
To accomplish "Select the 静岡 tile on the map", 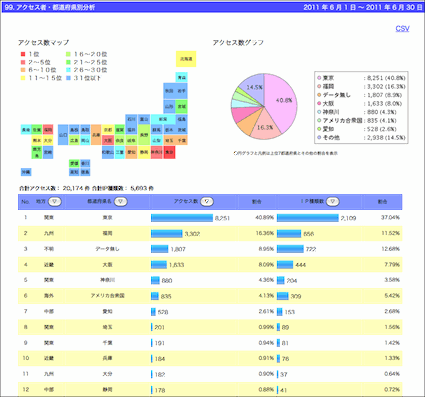I will [144, 152].
